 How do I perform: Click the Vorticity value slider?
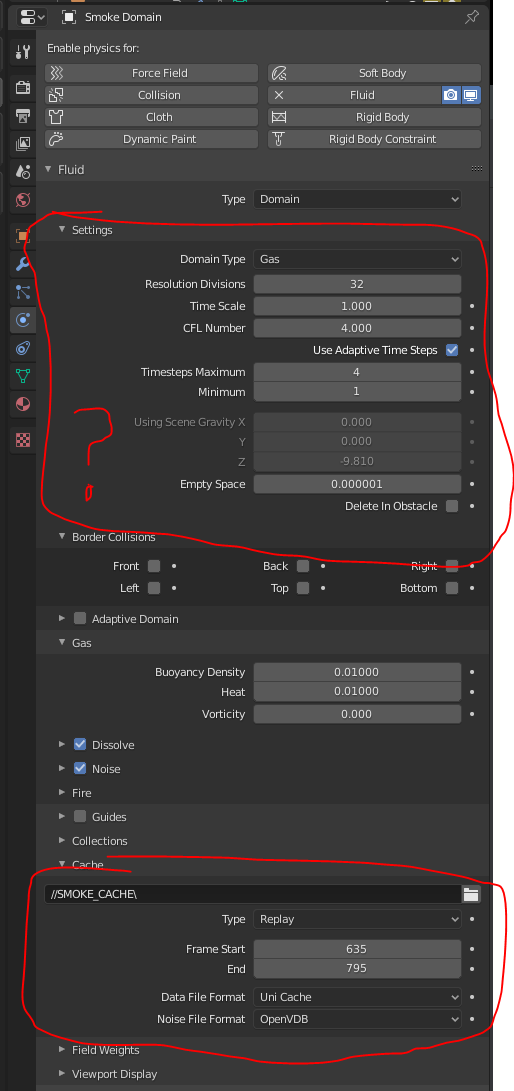357,714
